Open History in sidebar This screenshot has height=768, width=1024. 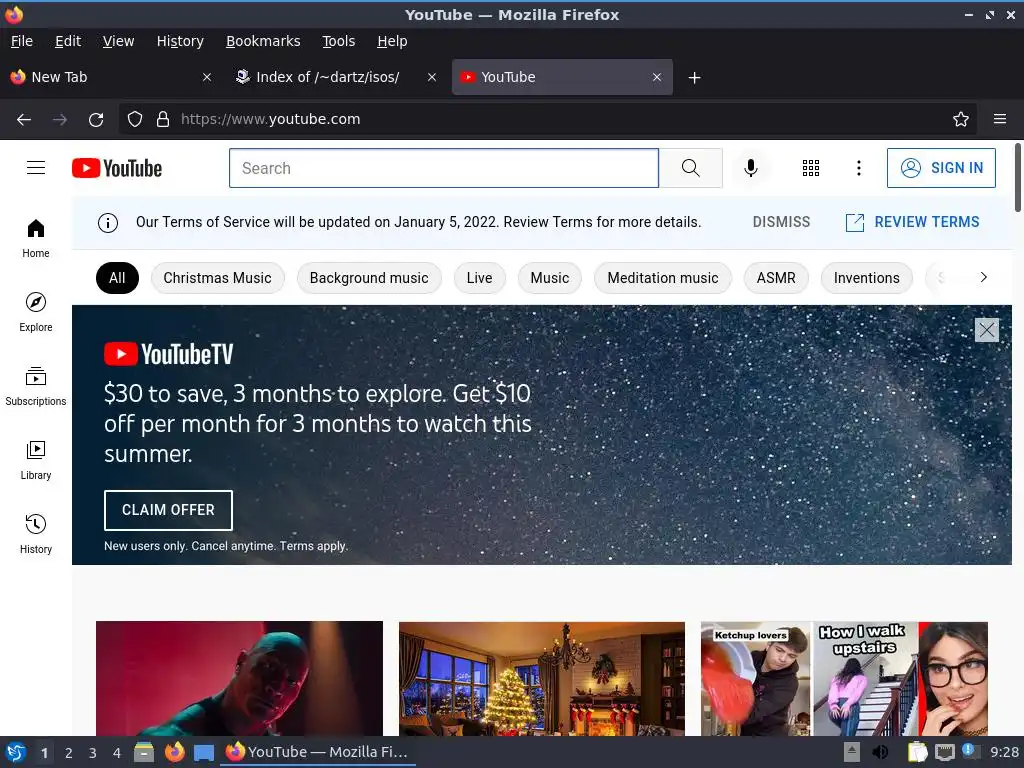(x=36, y=534)
